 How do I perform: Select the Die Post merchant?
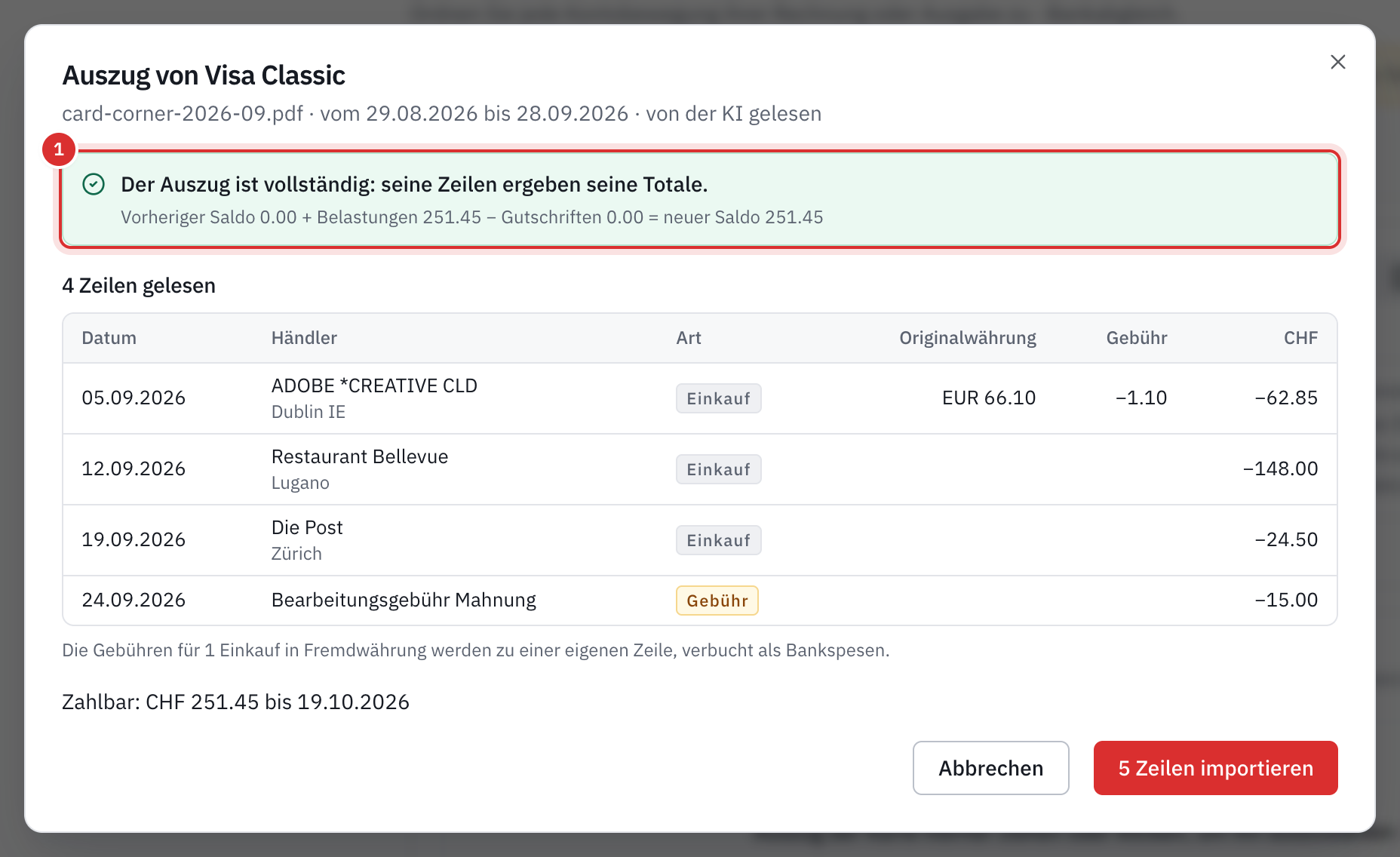[307, 527]
